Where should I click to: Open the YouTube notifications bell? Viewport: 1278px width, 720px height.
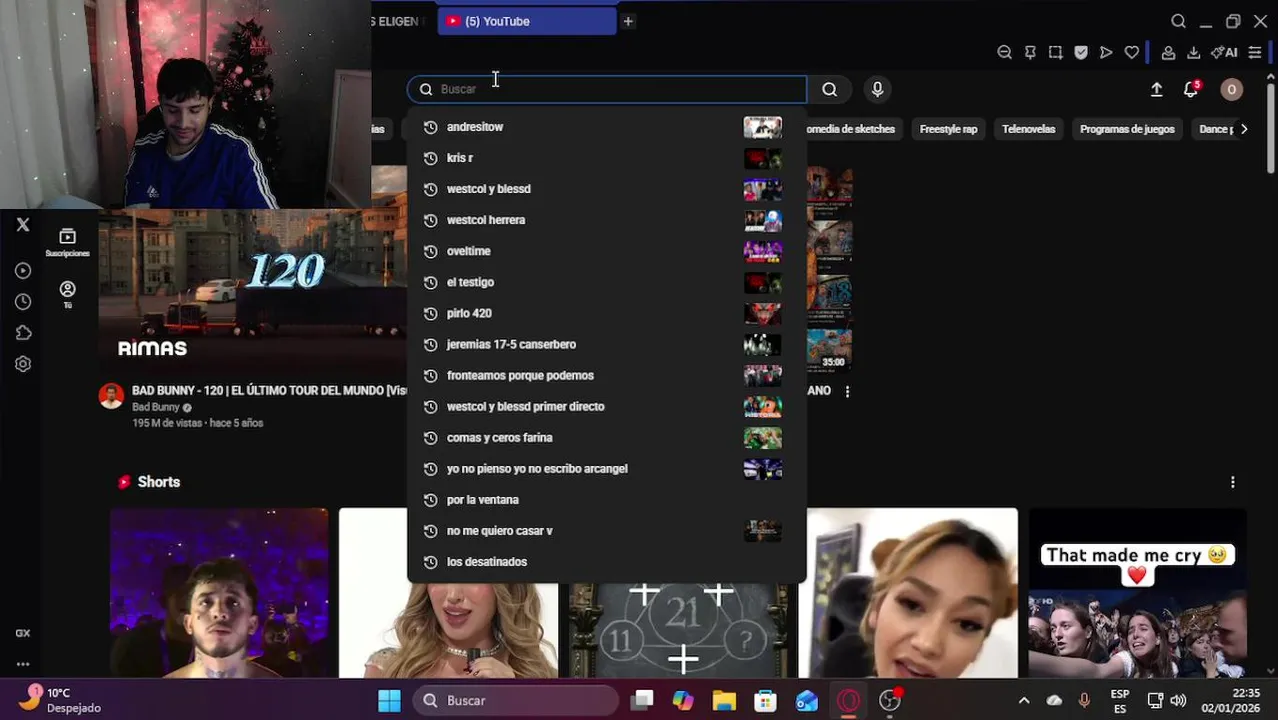click(1191, 89)
